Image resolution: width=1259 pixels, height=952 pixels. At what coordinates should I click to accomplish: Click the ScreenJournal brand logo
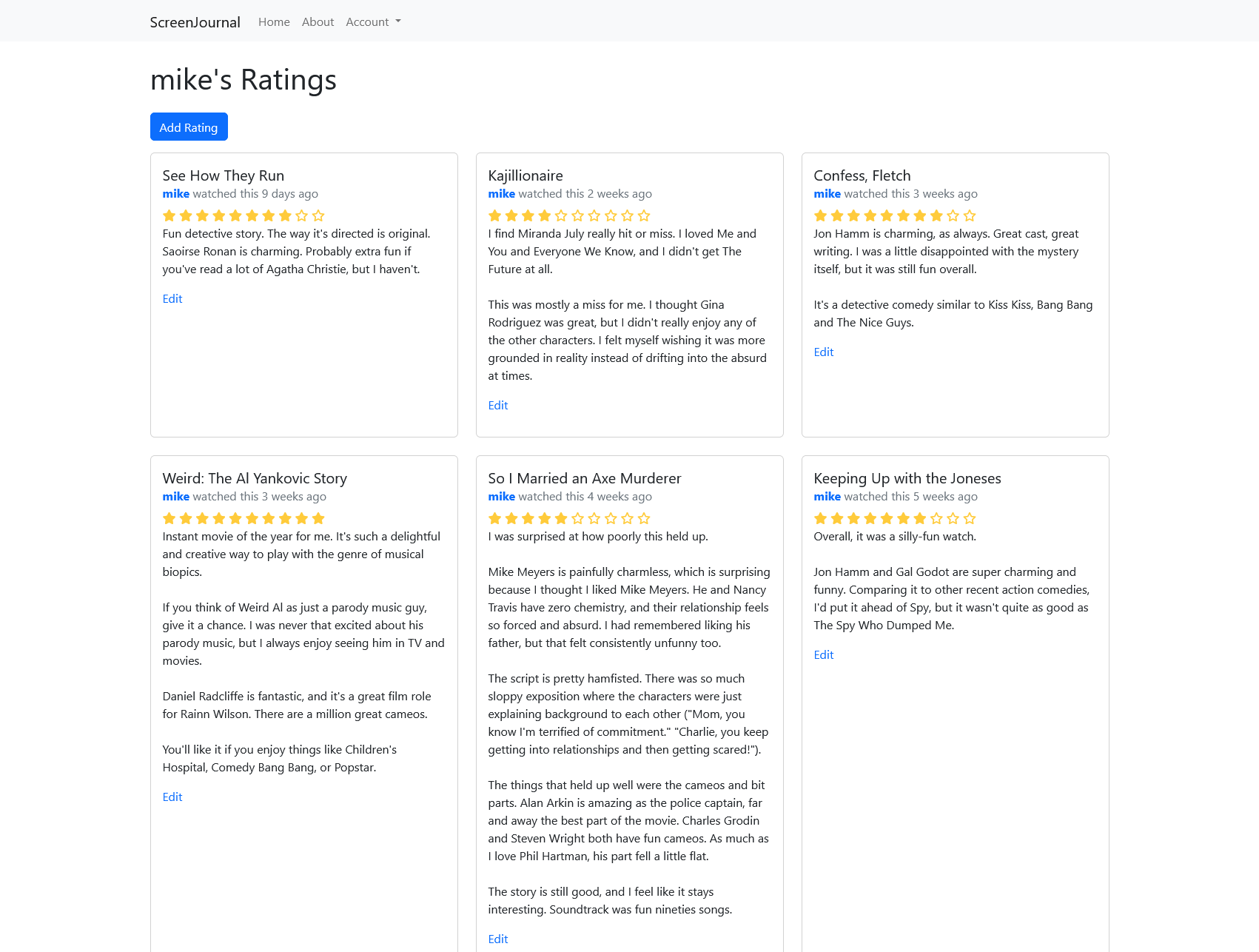(195, 22)
